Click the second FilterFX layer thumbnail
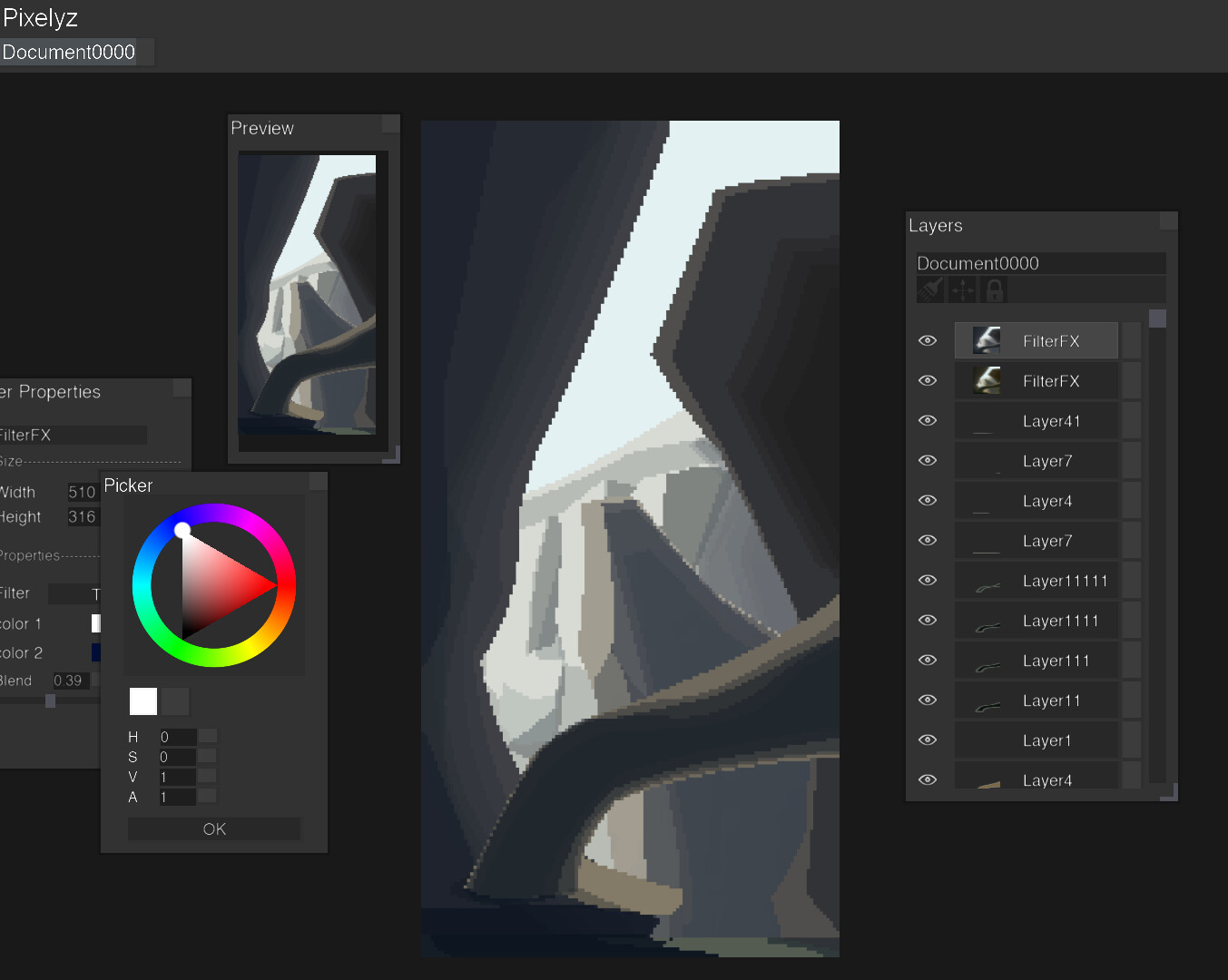The width and height of the screenshot is (1228, 980). (987, 380)
